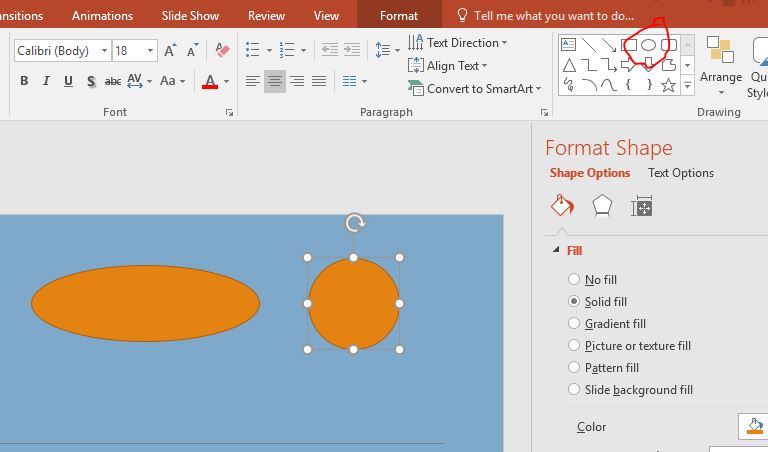The width and height of the screenshot is (768, 452).
Task: Select the Text Box shape in gallery
Action: 568,45
